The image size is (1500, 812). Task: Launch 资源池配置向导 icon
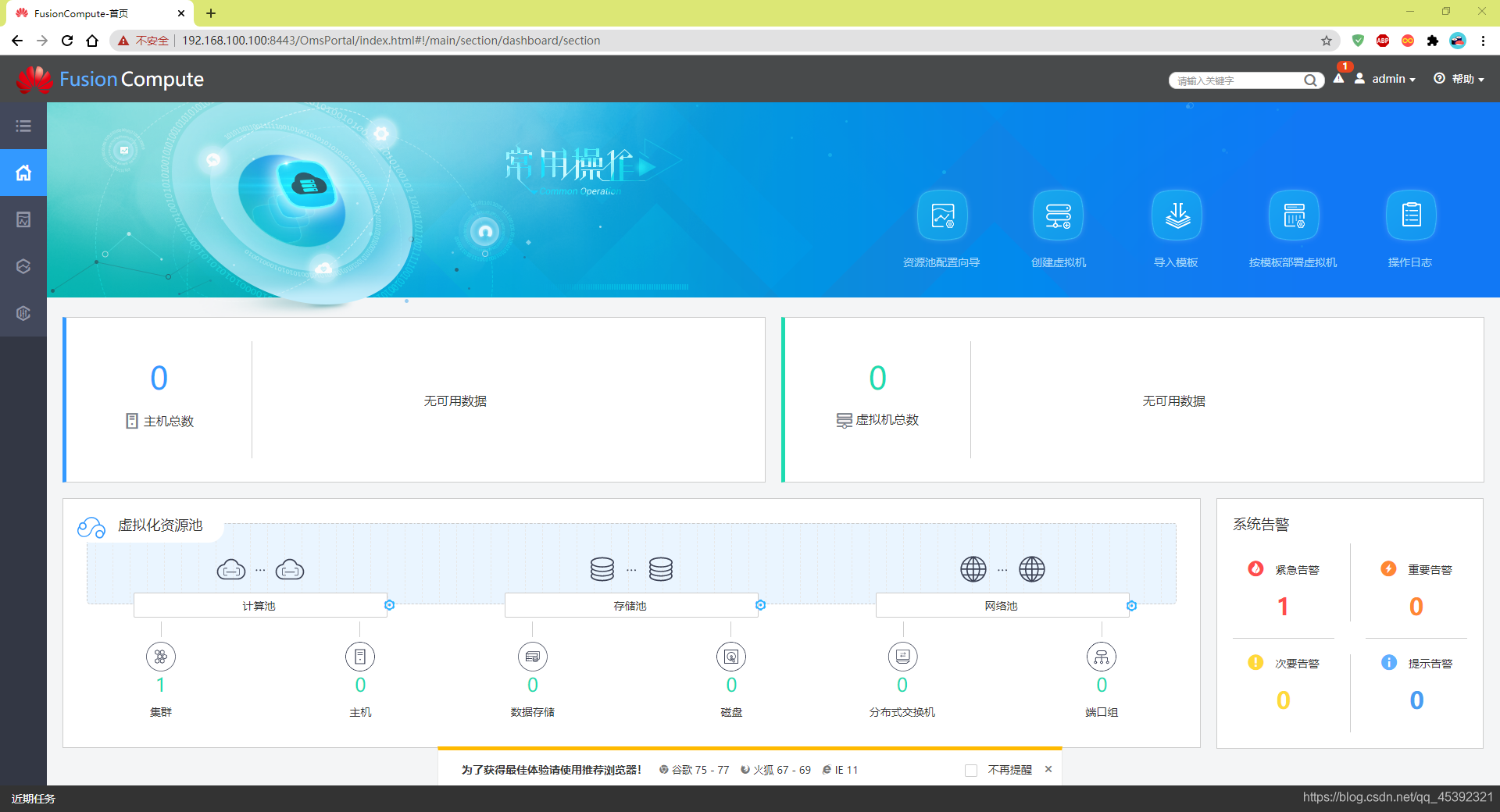click(942, 215)
